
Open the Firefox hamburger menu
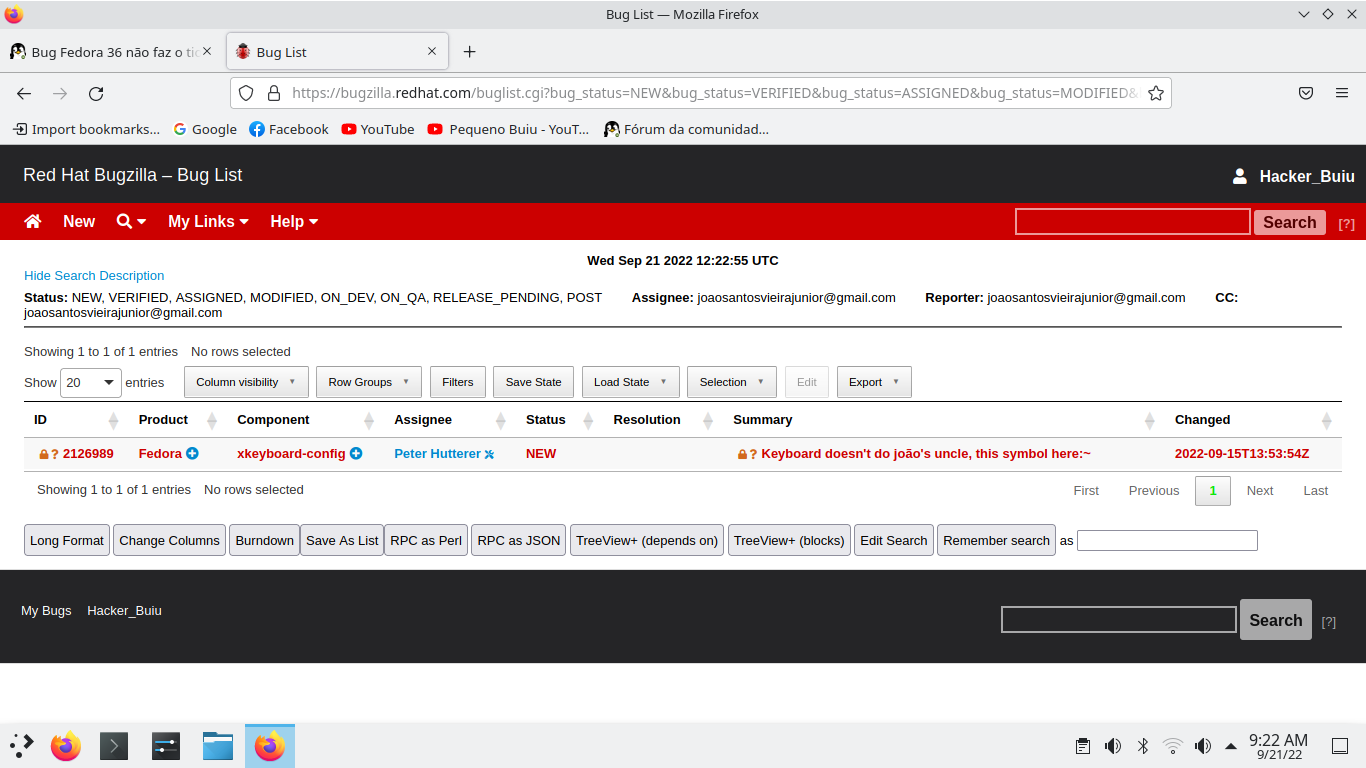tap(1342, 93)
